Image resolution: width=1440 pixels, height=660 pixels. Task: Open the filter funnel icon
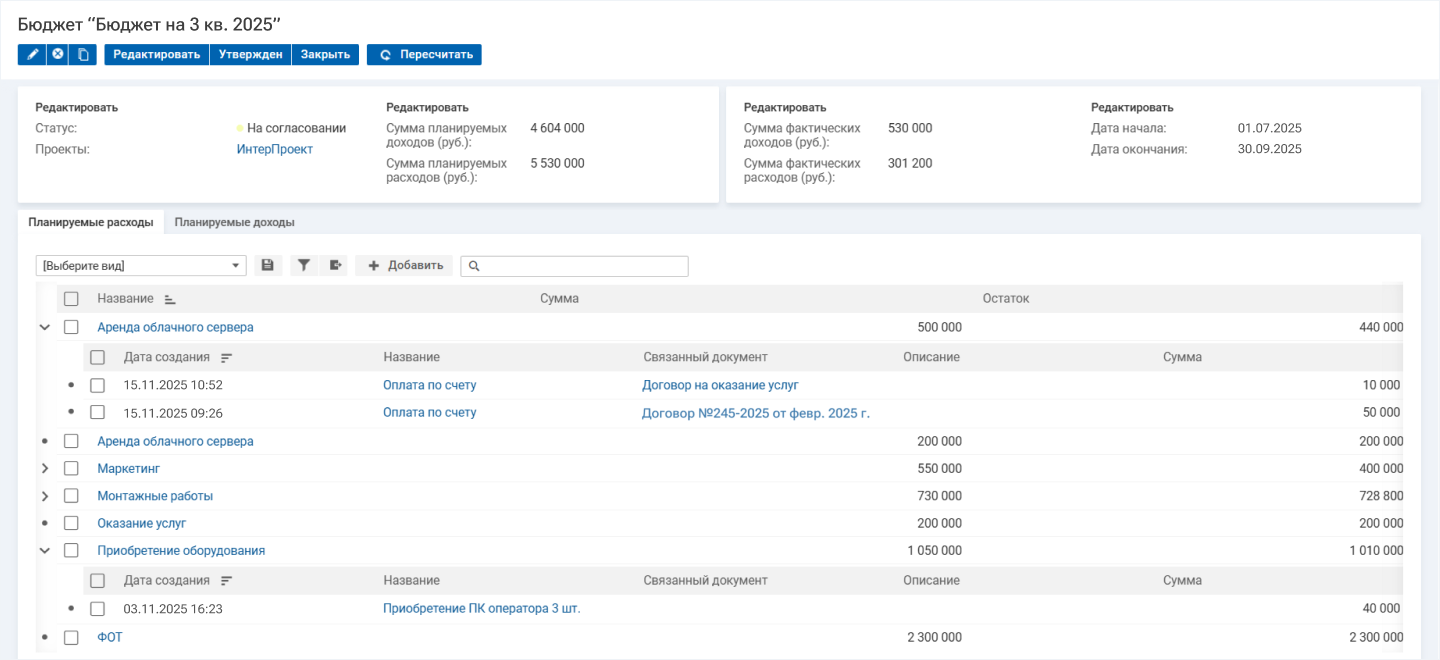(304, 265)
